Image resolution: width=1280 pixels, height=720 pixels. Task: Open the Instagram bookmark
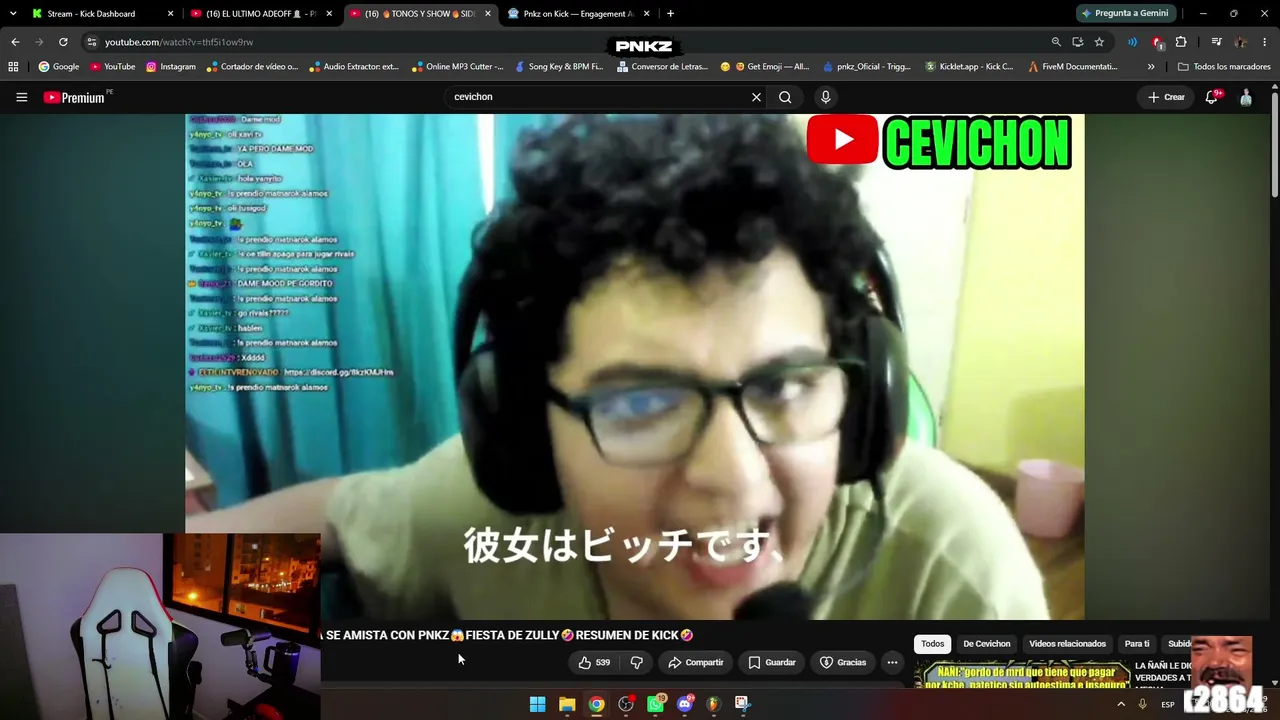(x=171, y=67)
